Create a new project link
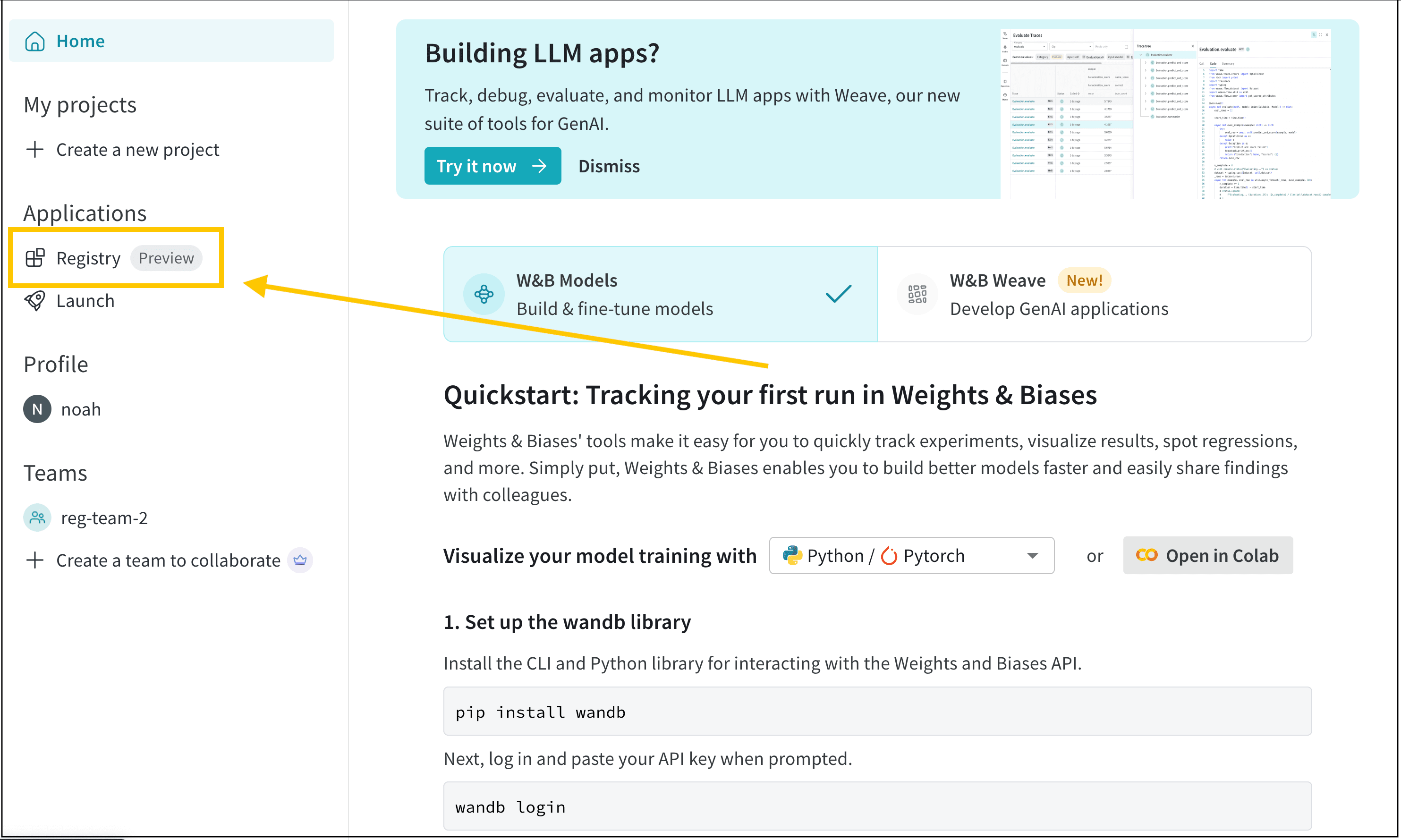Screen dimensions: 1401x840 click(x=137, y=149)
